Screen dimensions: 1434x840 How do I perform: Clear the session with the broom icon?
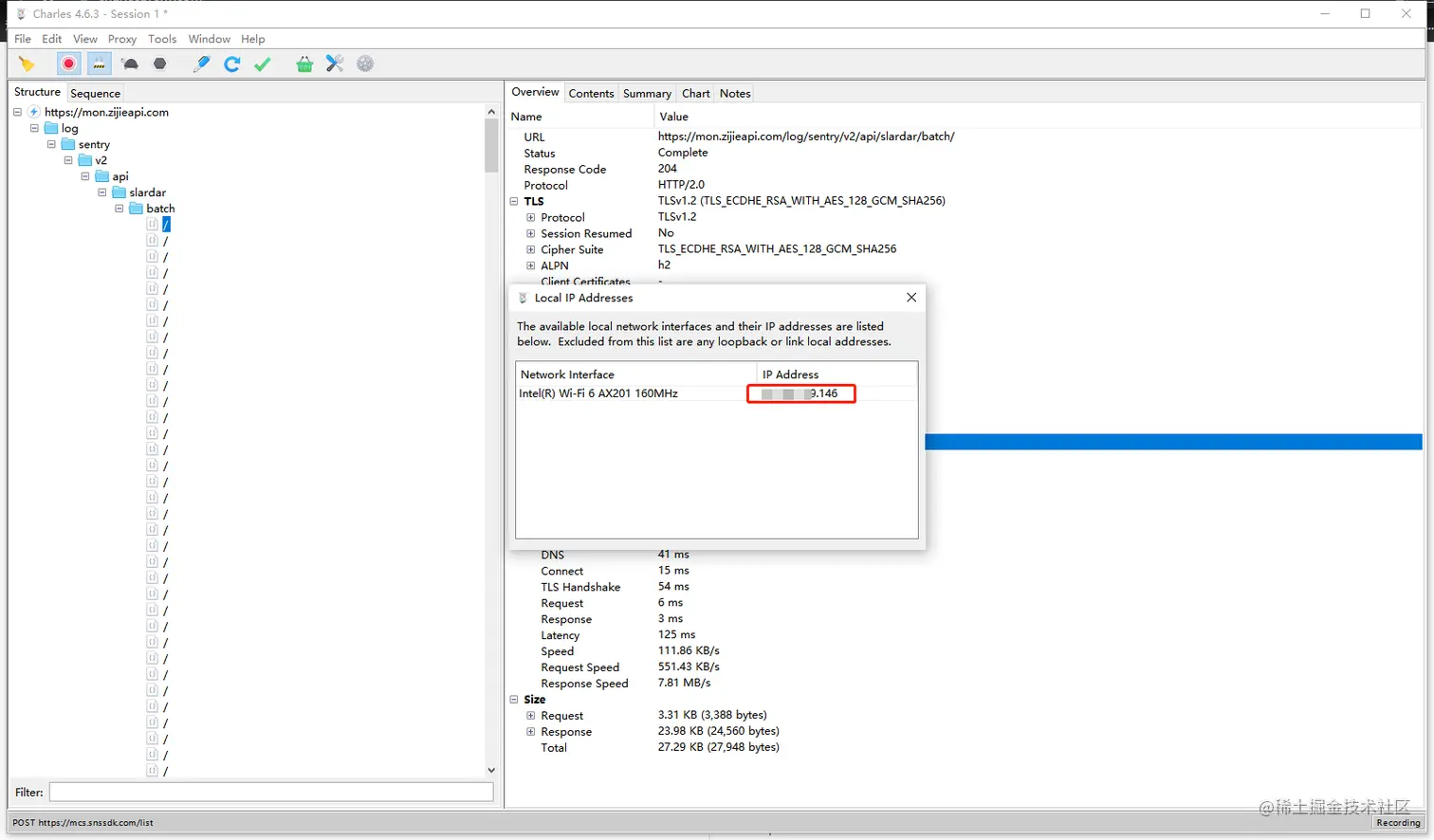27,64
